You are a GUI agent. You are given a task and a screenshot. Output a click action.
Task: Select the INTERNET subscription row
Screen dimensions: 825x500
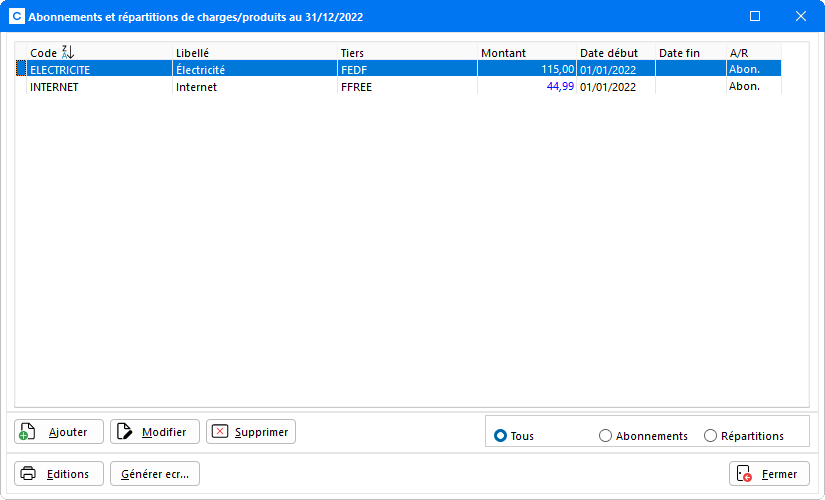54,87
